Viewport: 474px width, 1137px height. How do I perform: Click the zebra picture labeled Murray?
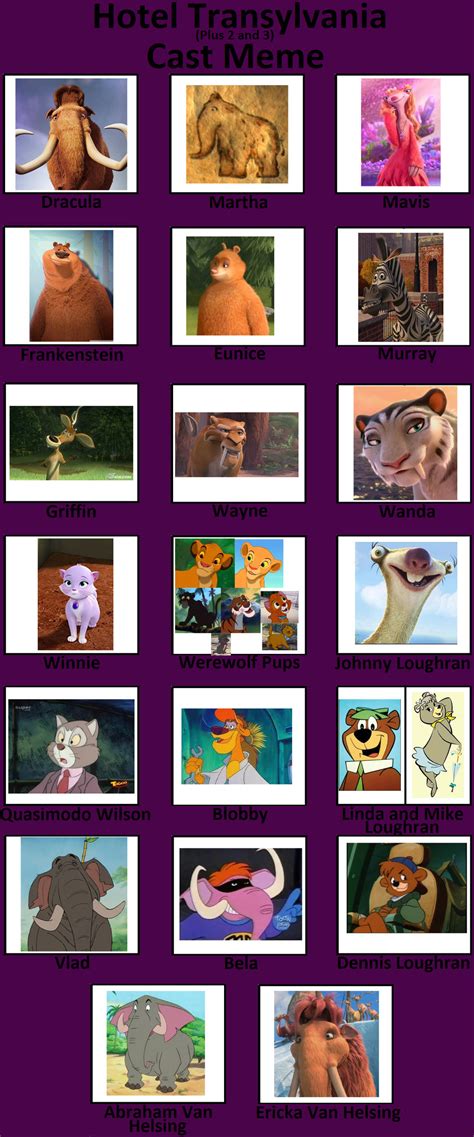tap(401, 287)
